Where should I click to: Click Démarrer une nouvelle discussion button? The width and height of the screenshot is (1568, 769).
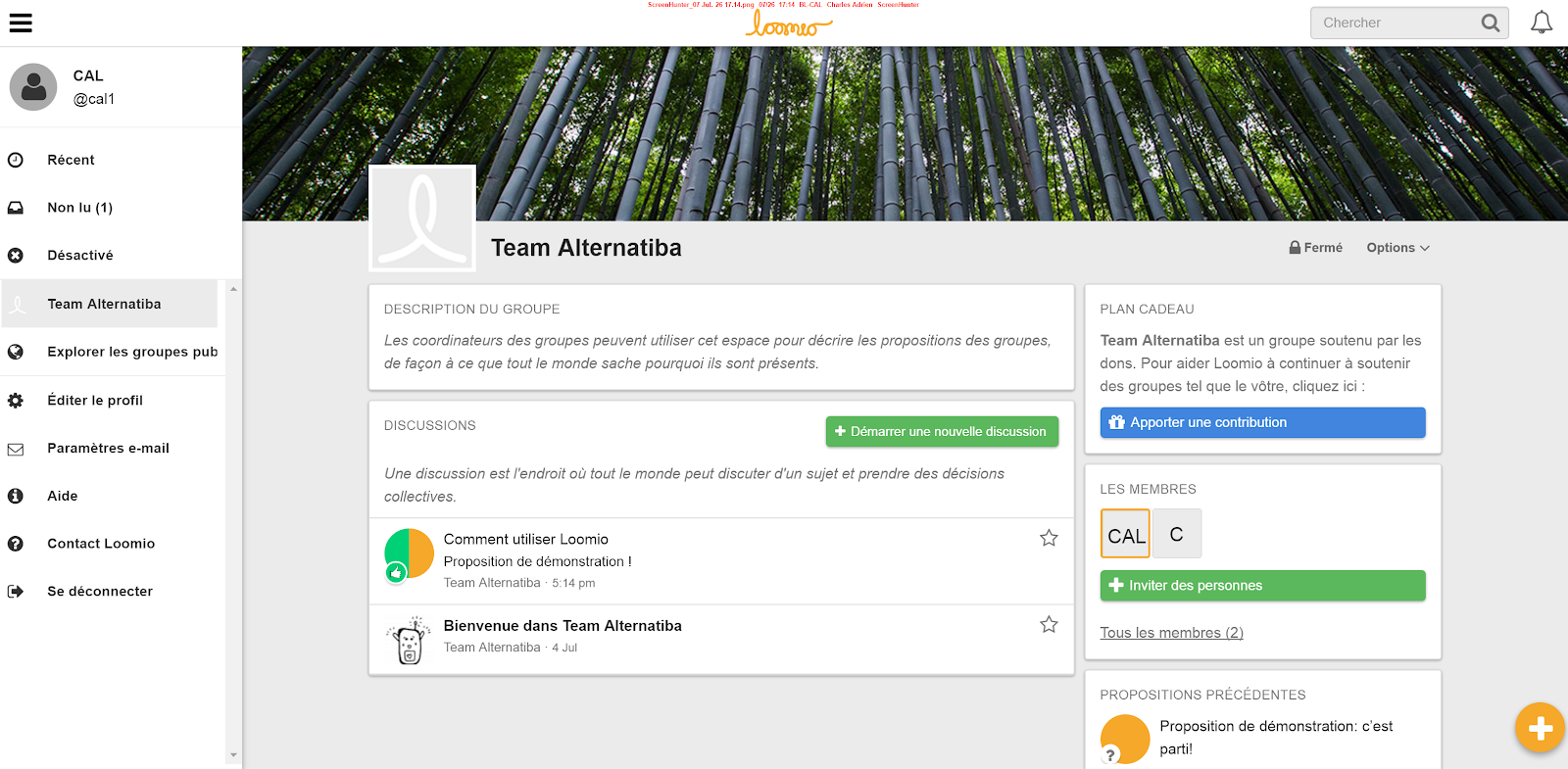[x=942, y=431]
